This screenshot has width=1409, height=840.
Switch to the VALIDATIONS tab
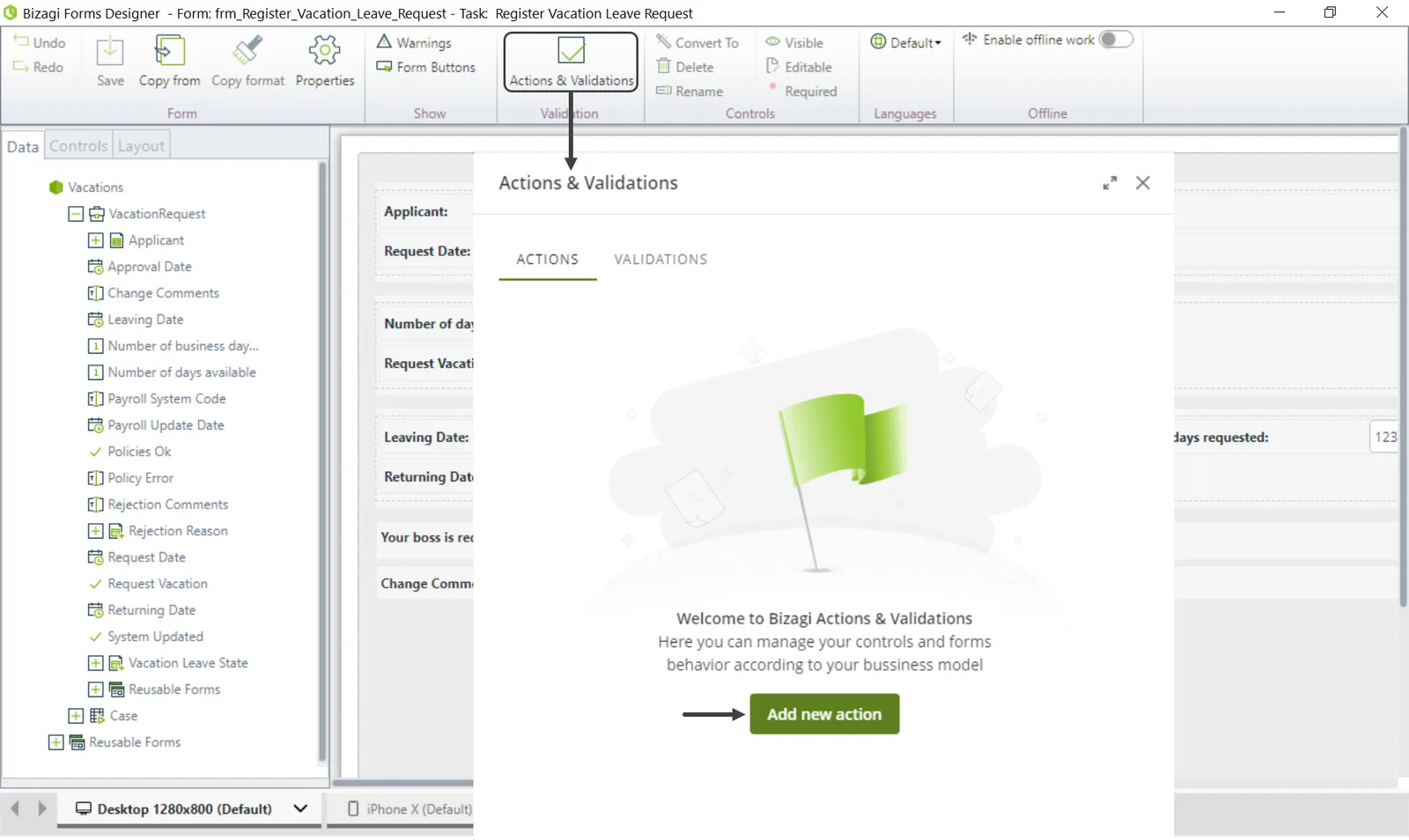tap(660, 260)
